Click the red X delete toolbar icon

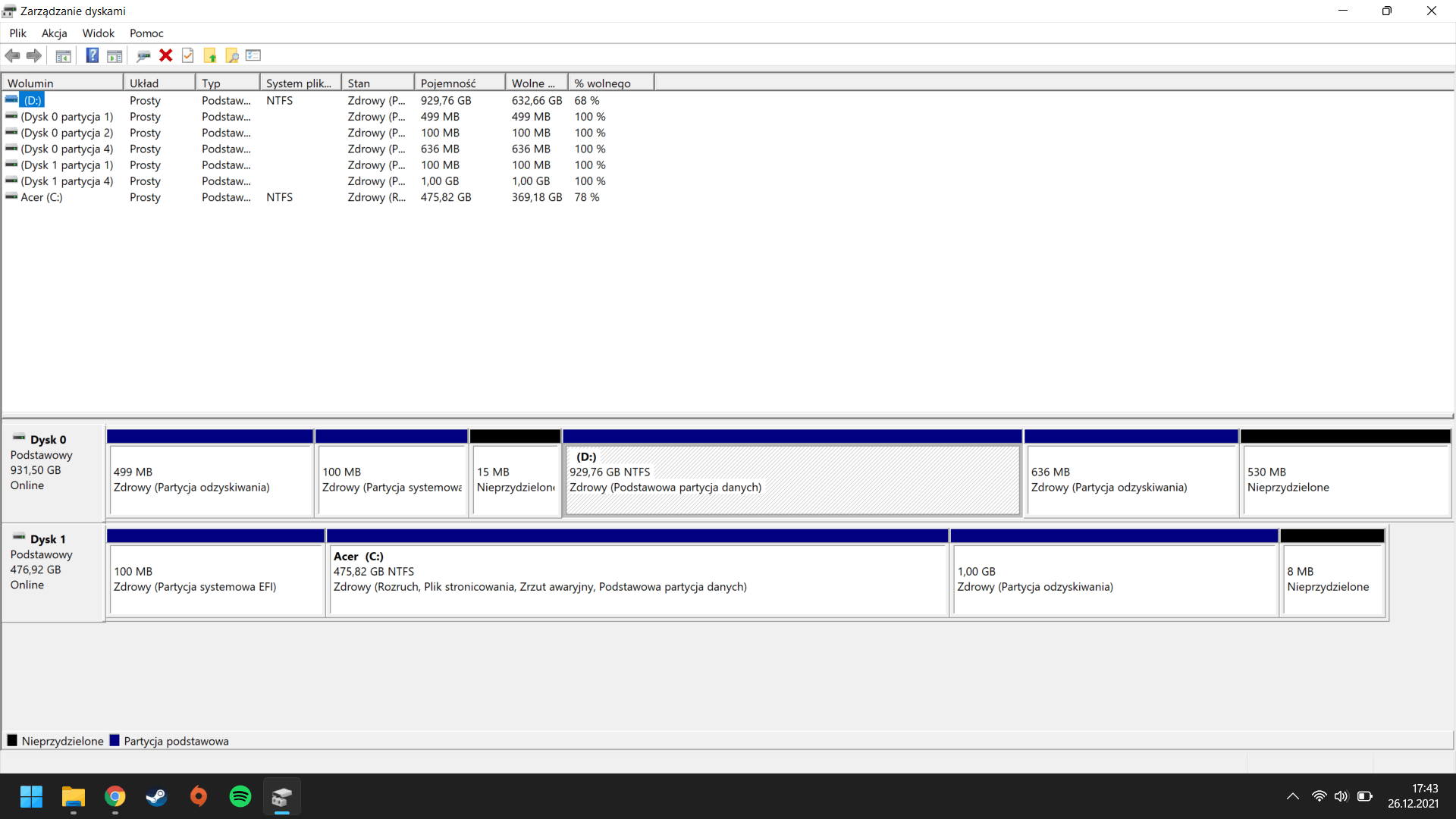click(x=166, y=55)
